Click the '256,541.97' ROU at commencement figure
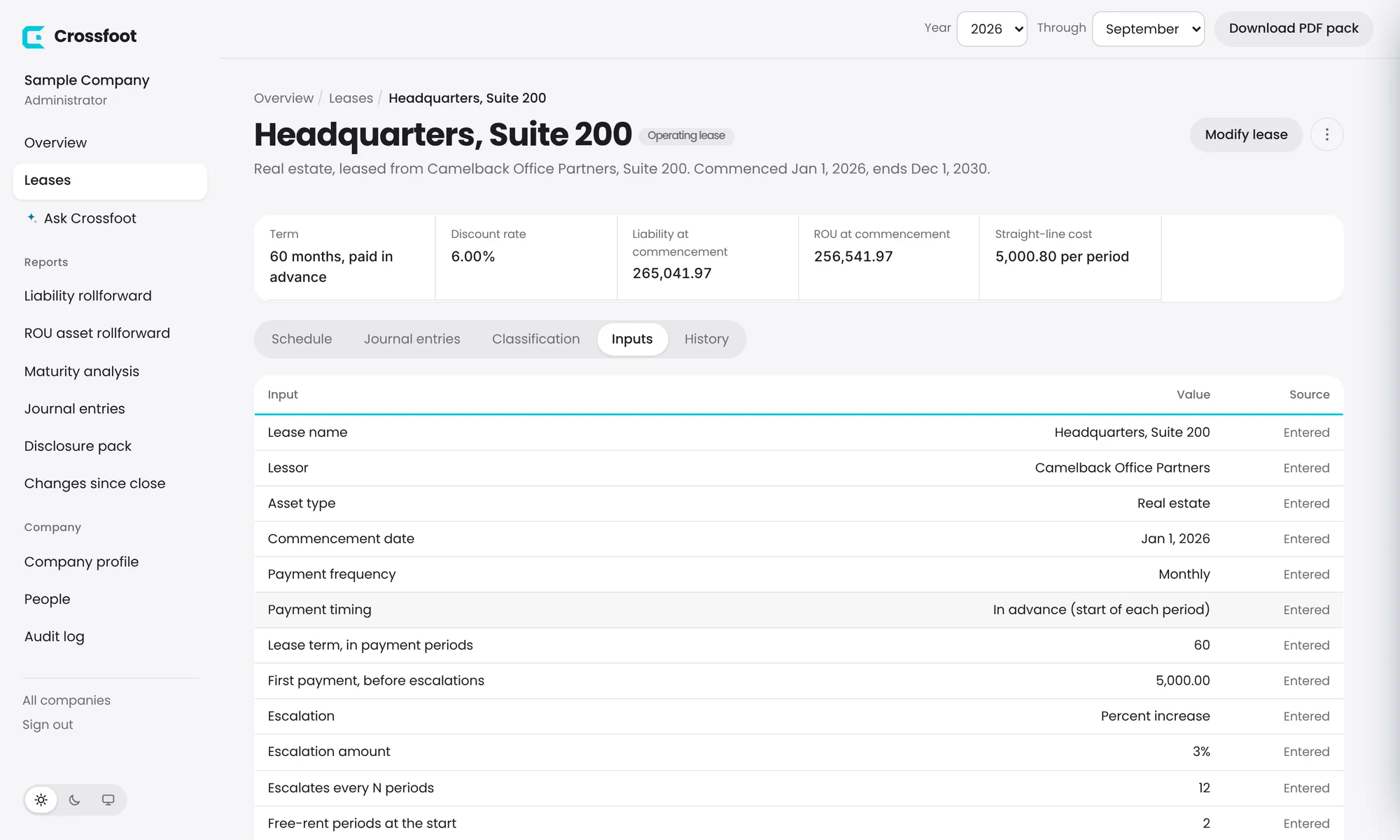 [853, 256]
